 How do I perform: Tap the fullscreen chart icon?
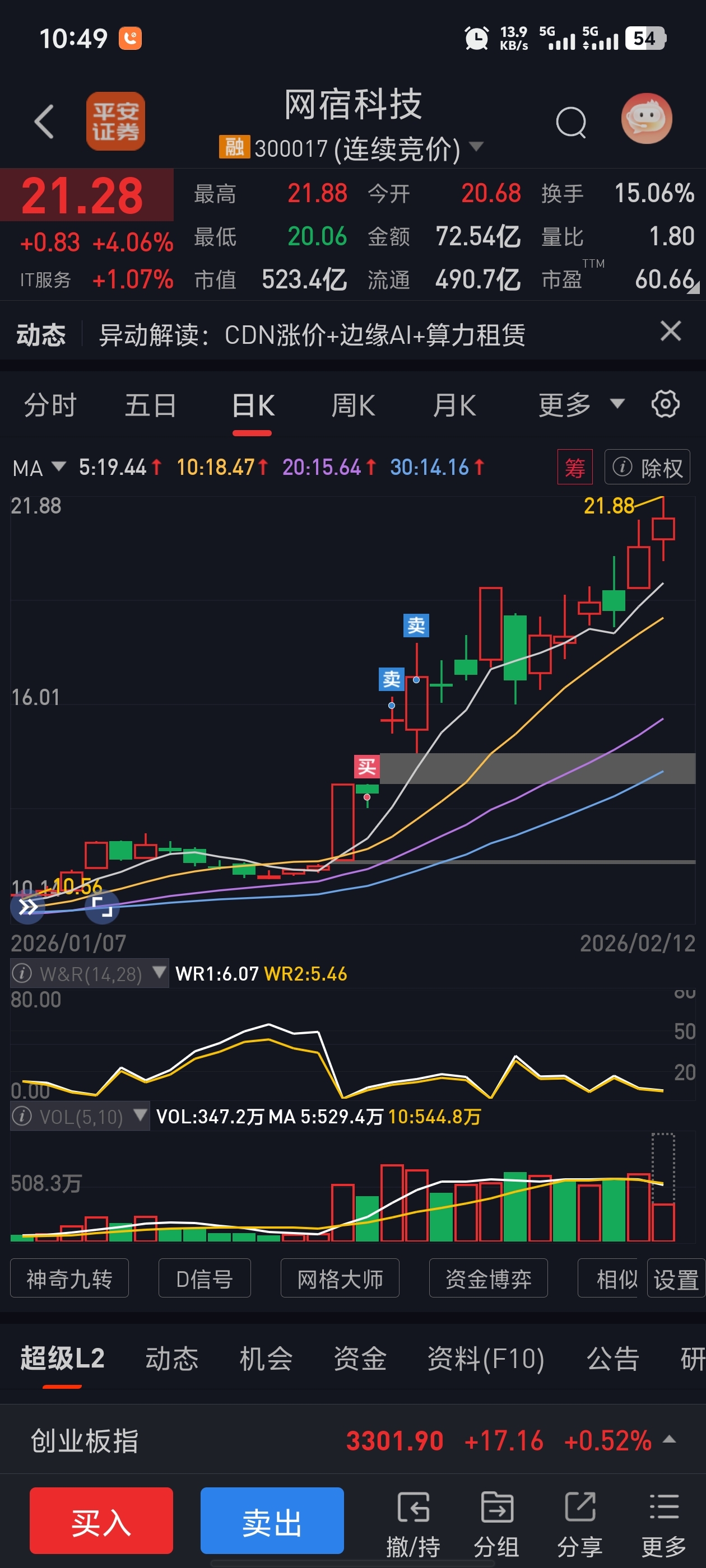(102, 908)
